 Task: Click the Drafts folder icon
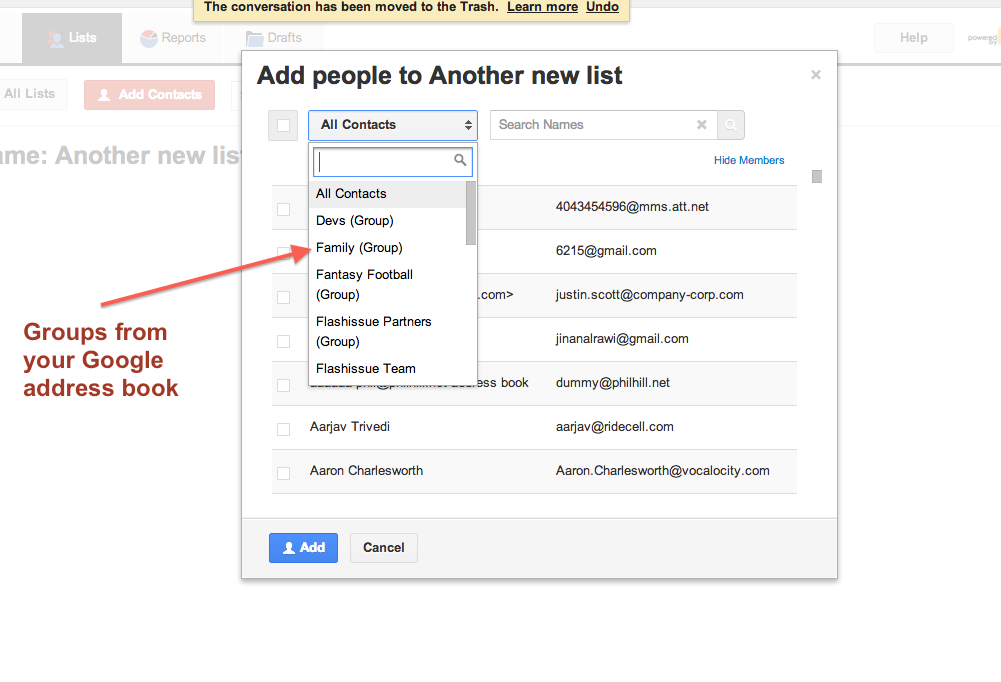point(255,39)
